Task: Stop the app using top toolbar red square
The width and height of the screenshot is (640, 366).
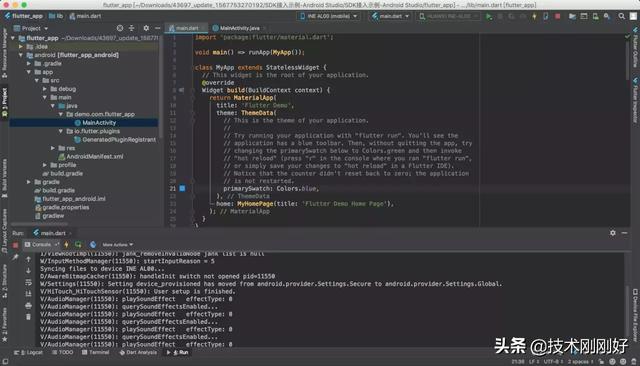Action: [558, 16]
